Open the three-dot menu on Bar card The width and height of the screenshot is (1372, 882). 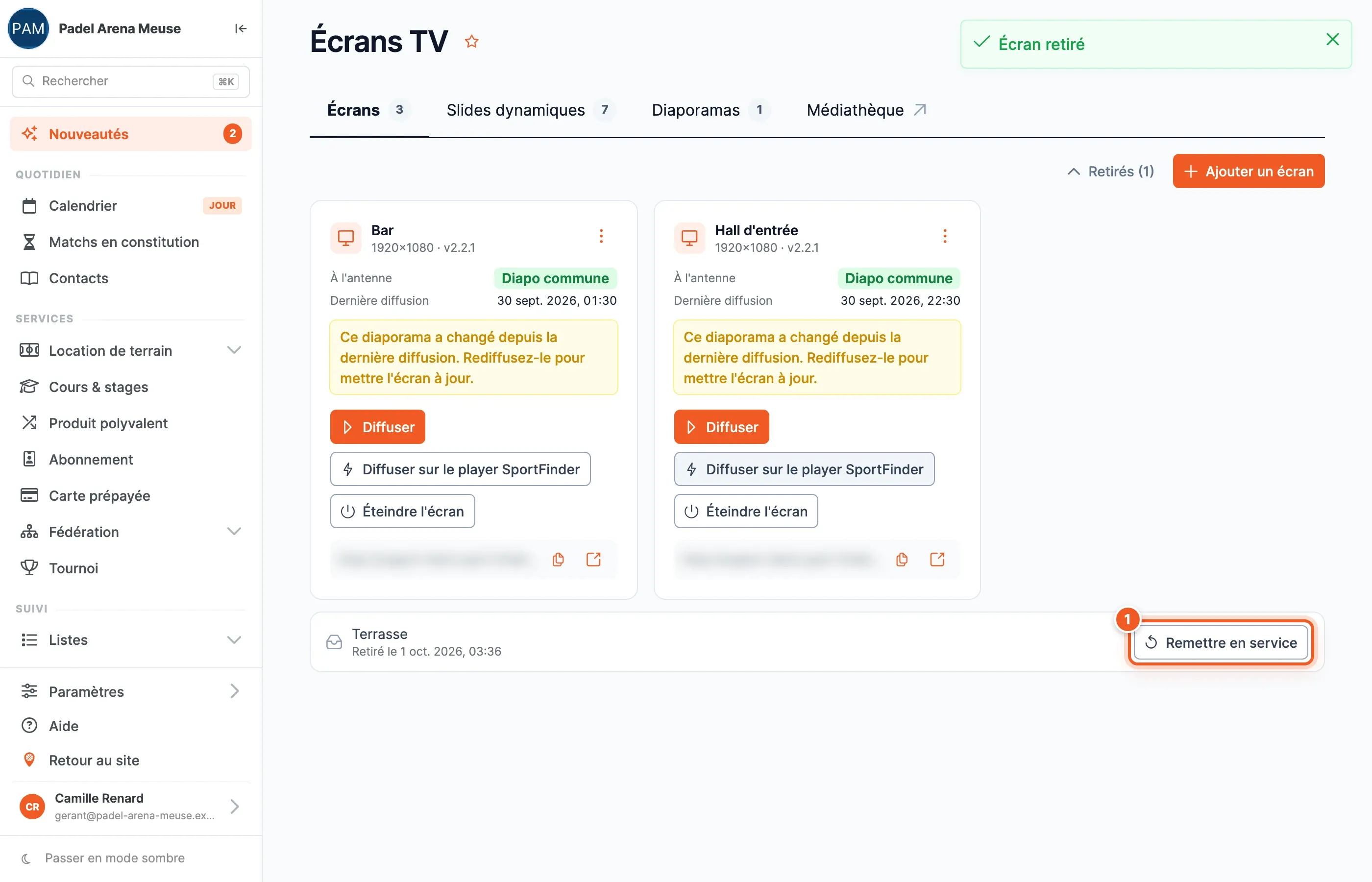(x=601, y=236)
